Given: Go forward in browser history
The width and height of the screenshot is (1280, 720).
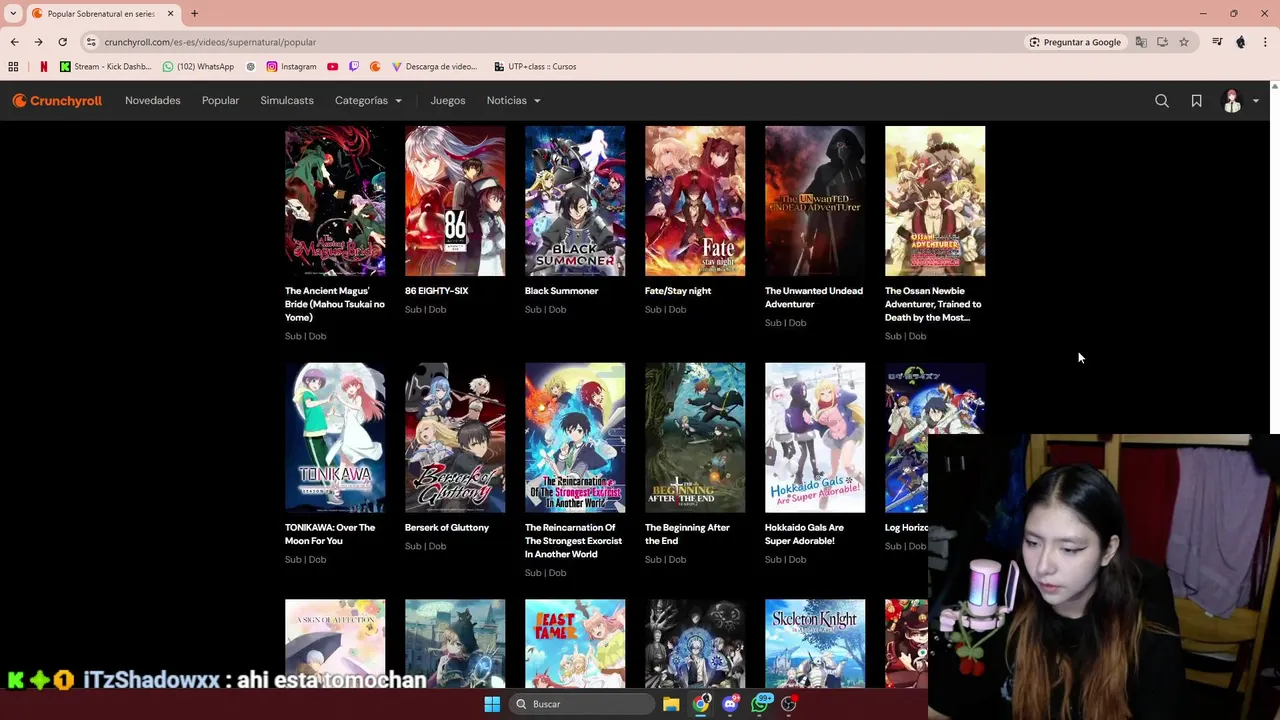Looking at the screenshot, I should coord(38,42).
